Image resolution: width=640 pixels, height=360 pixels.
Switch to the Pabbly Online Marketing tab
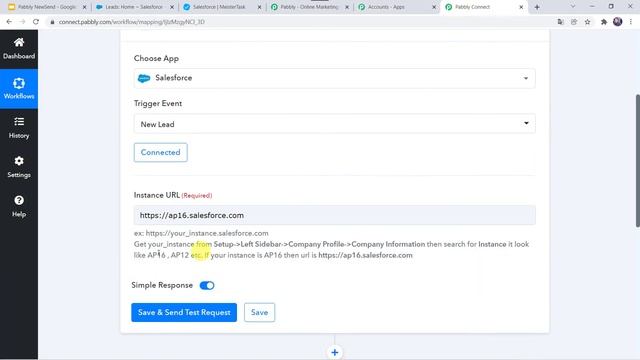pos(309,7)
